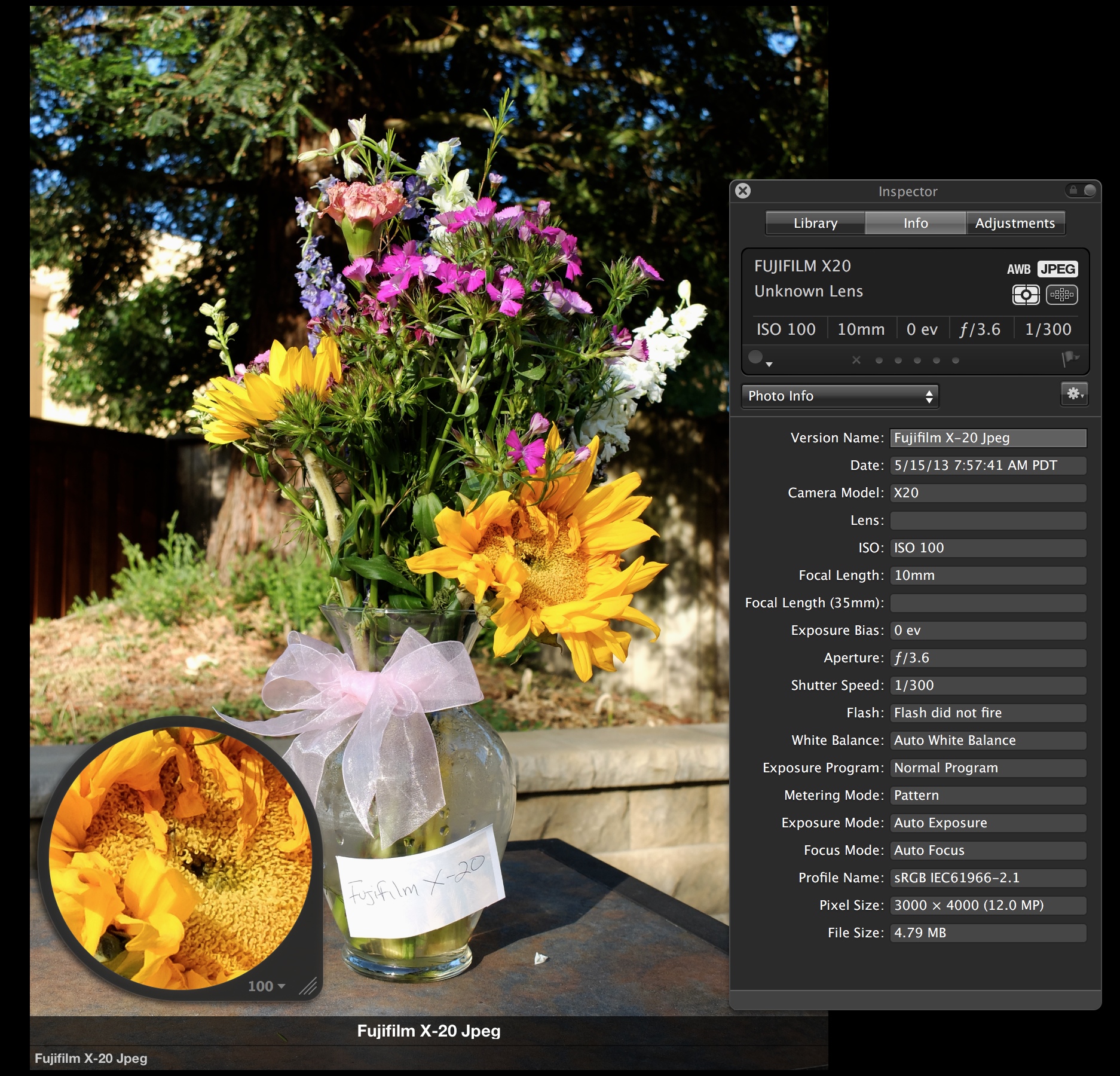This screenshot has height=1076, width=1120.
Task: Close the Inspector panel
Action: click(x=743, y=191)
